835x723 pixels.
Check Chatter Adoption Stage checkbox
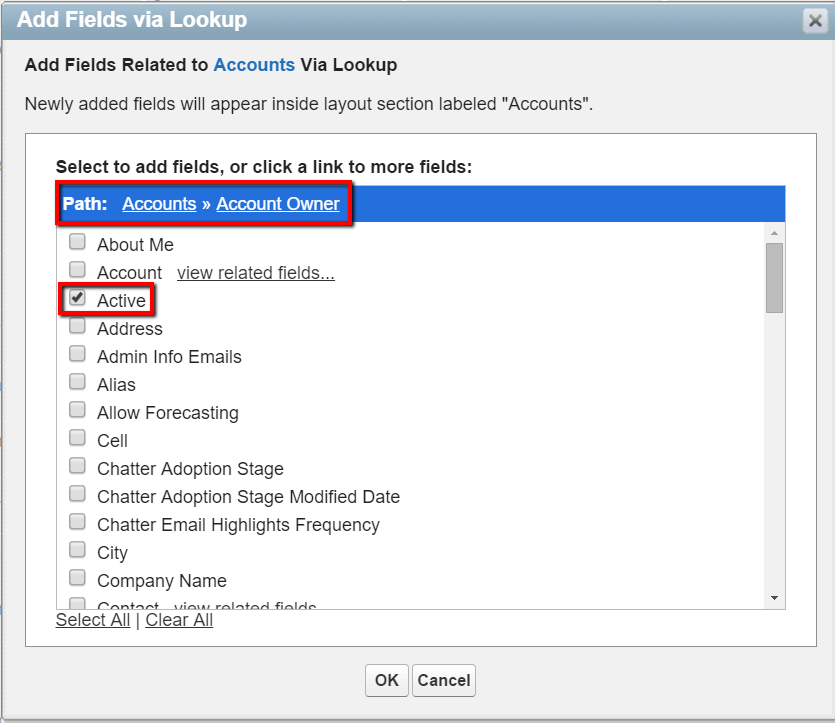[x=77, y=466]
